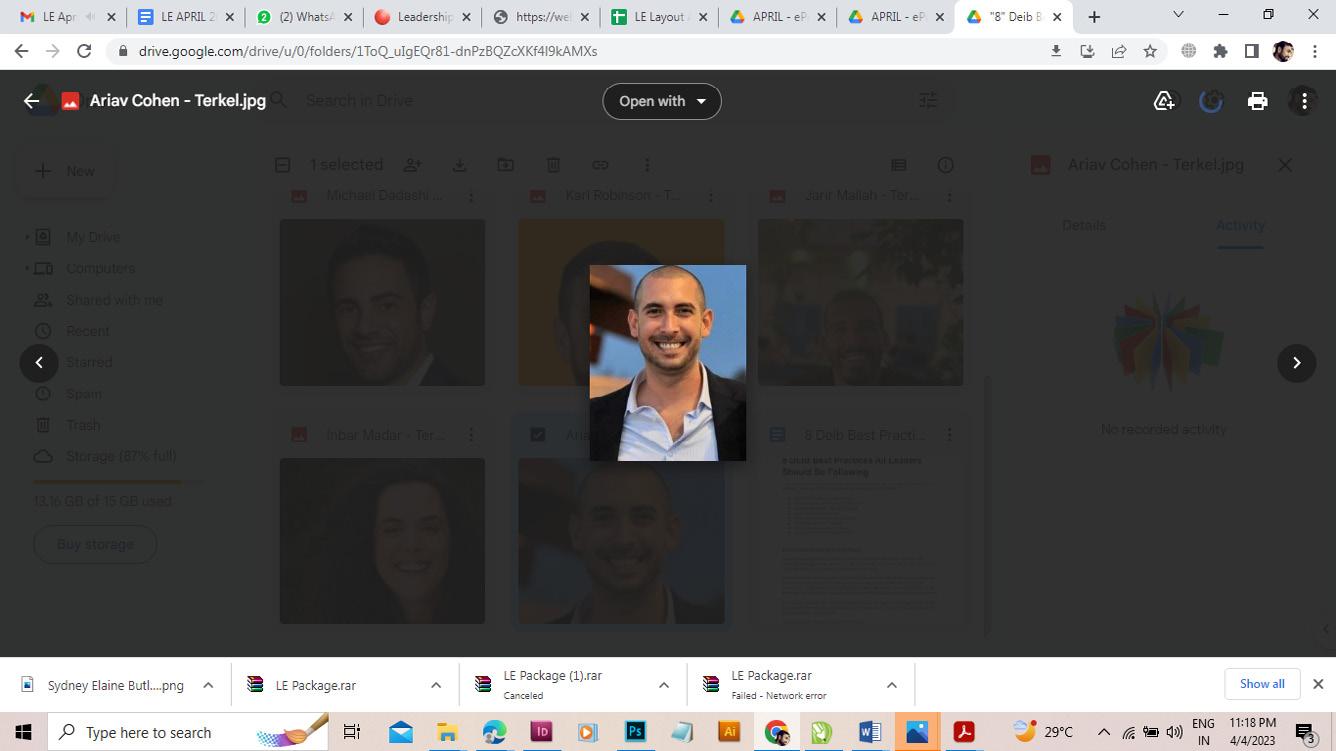Open Microsoft Edge from the taskbar
The height and width of the screenshot is (751, 1336).
(x=494, y=732)
